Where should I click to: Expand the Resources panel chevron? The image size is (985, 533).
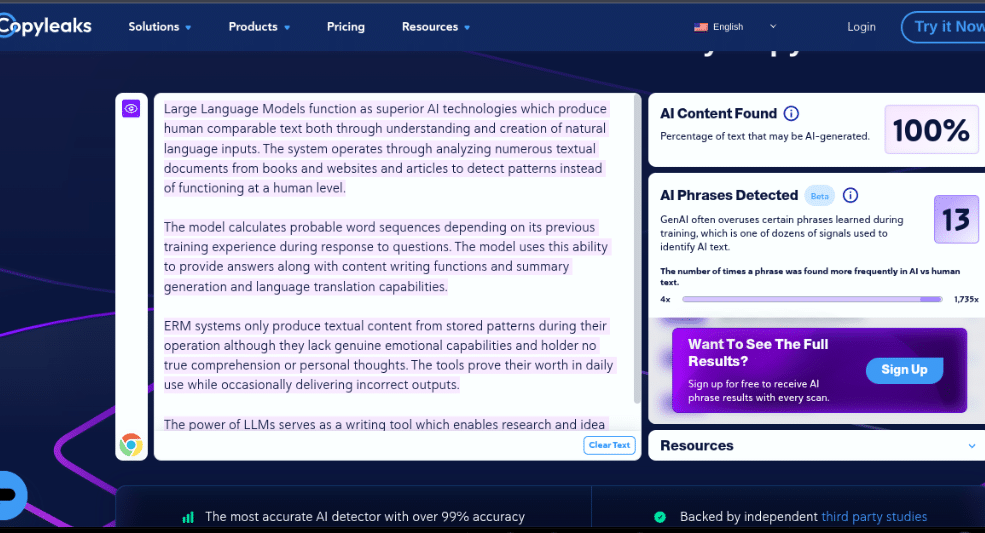[972, 446]
